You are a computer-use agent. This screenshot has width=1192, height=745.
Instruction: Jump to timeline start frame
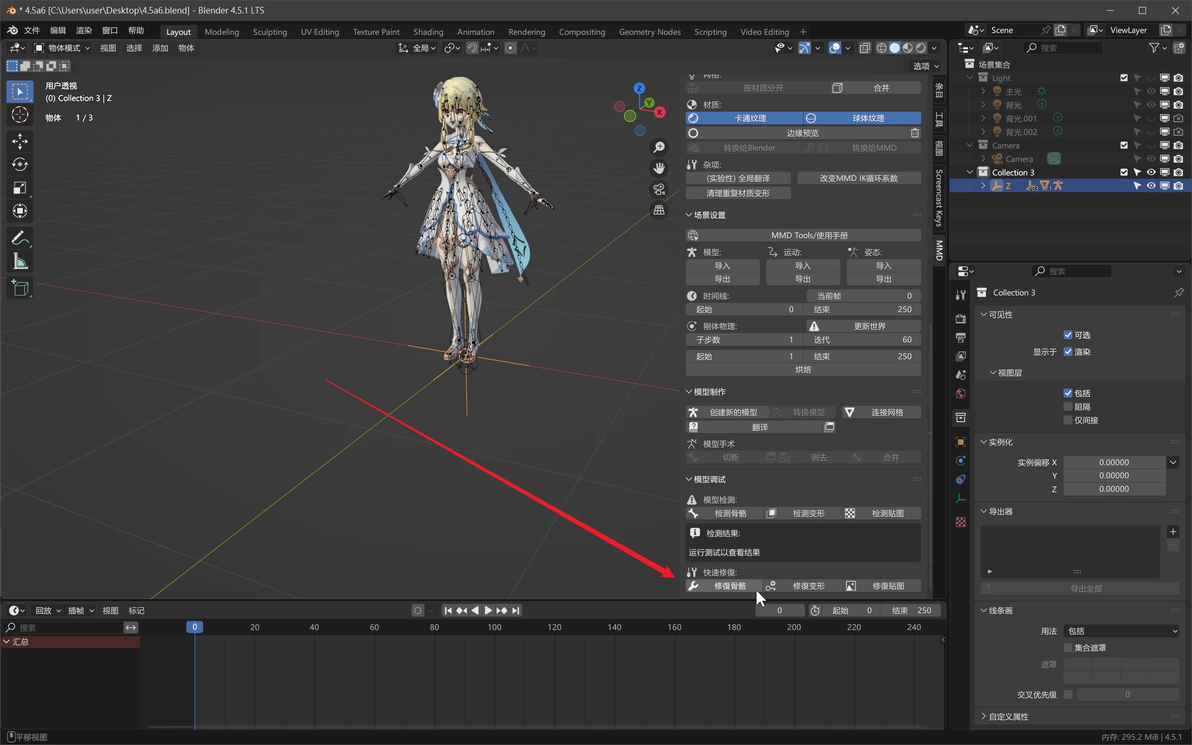(448, 610)
